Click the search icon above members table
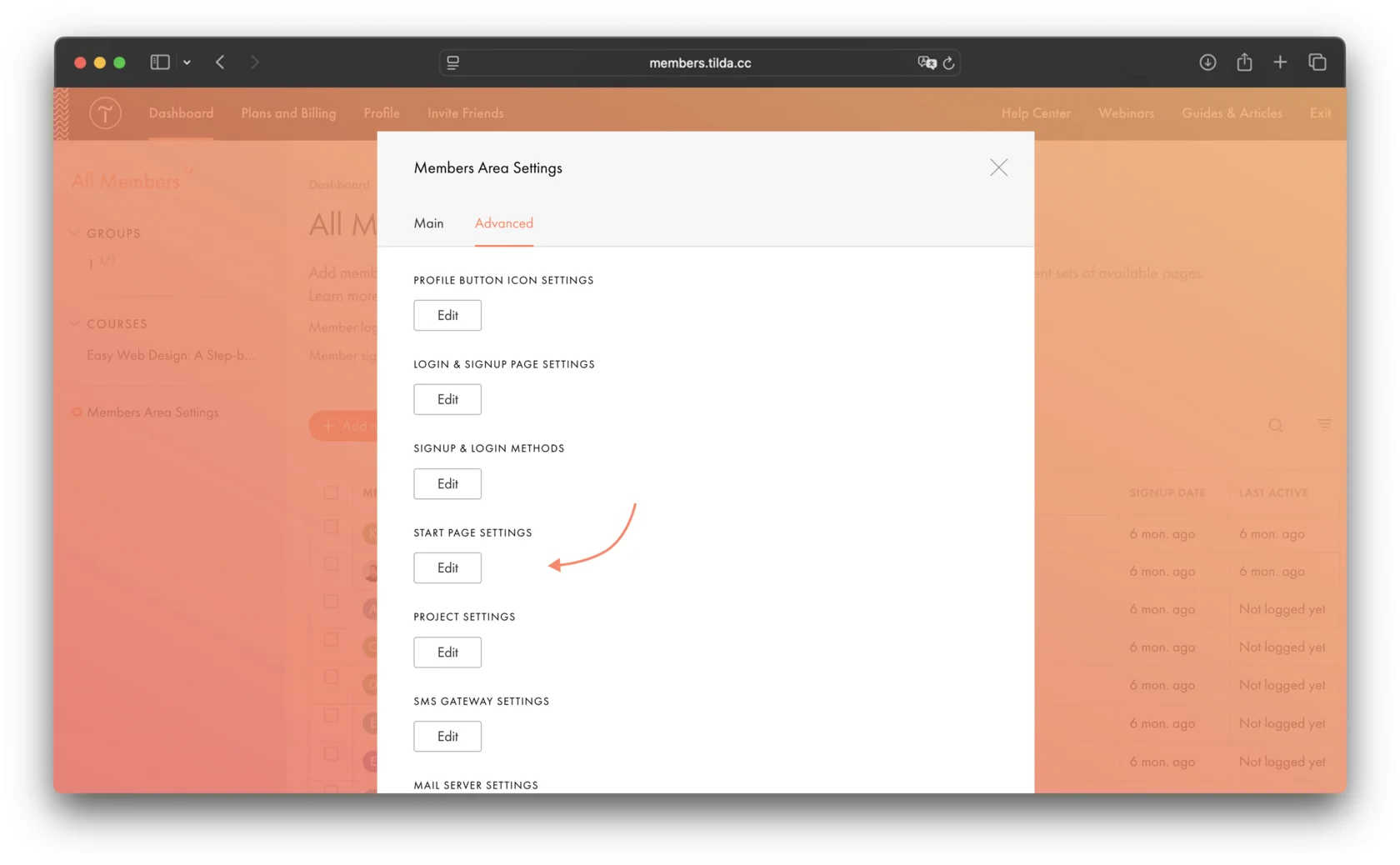This screenshot has width=1400, height=865. 1276,426
